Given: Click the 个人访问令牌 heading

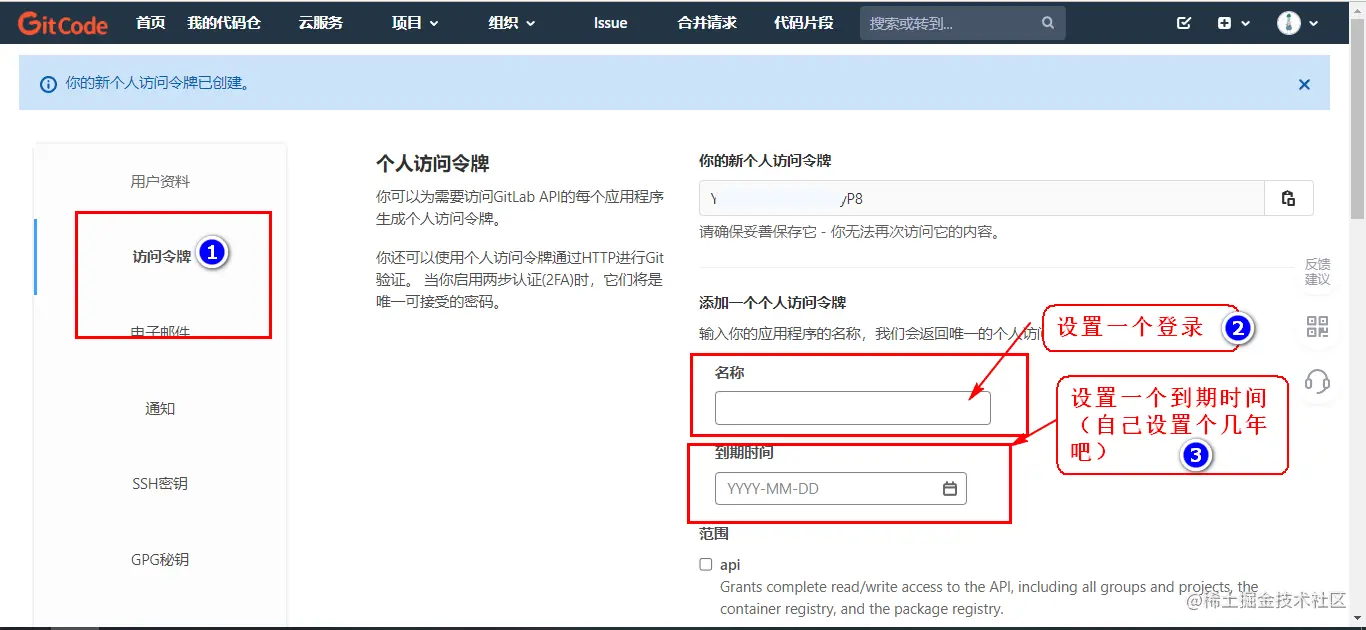Looking at the screenshot, I should click(433, 163).
